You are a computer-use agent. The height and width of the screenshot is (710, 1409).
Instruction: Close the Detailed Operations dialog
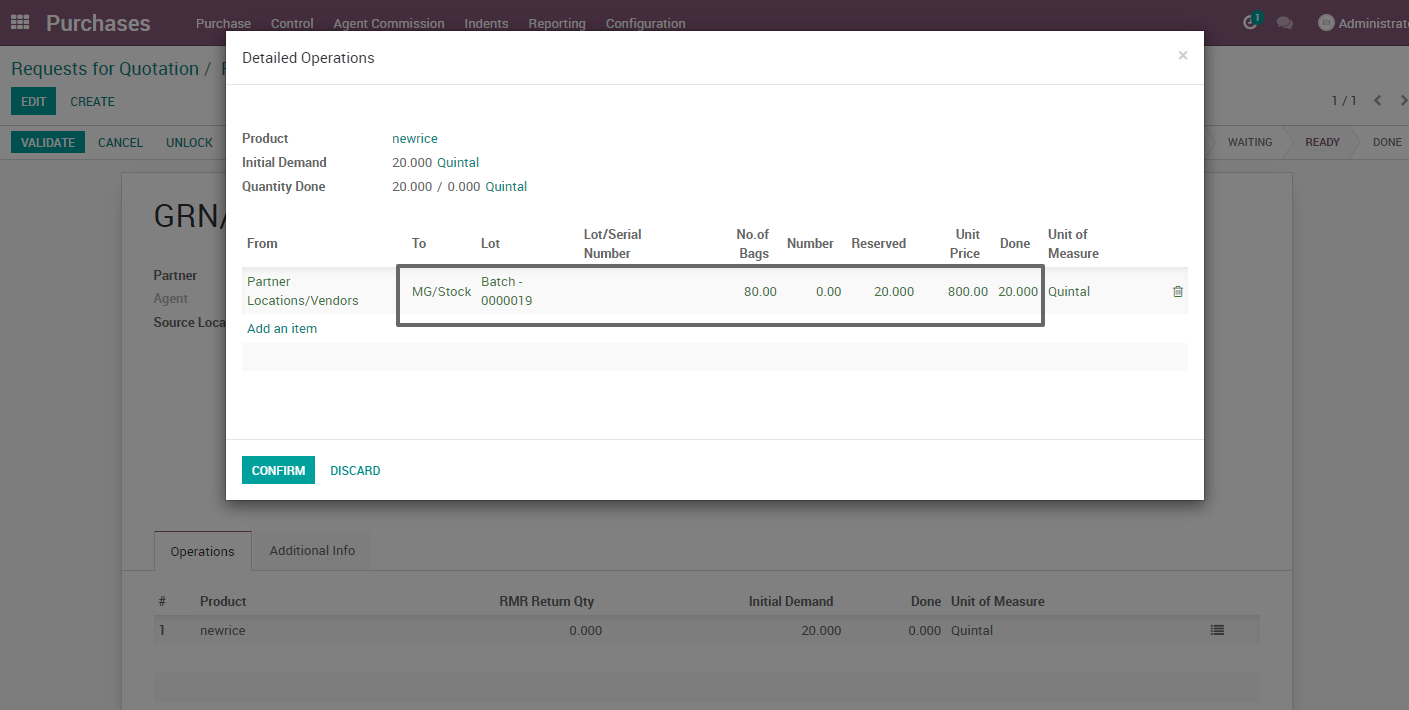pyautogui.click(x=1182, y=56)
